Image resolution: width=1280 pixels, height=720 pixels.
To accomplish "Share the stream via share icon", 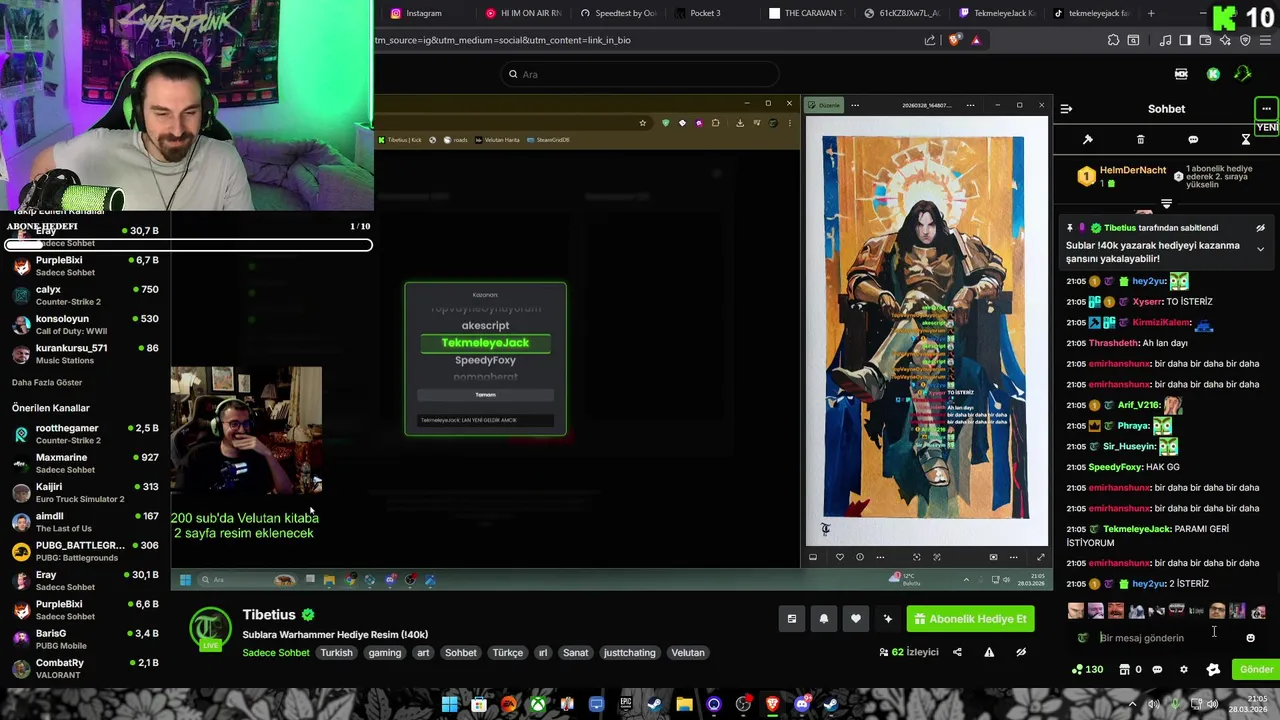I will click(957, 653).
